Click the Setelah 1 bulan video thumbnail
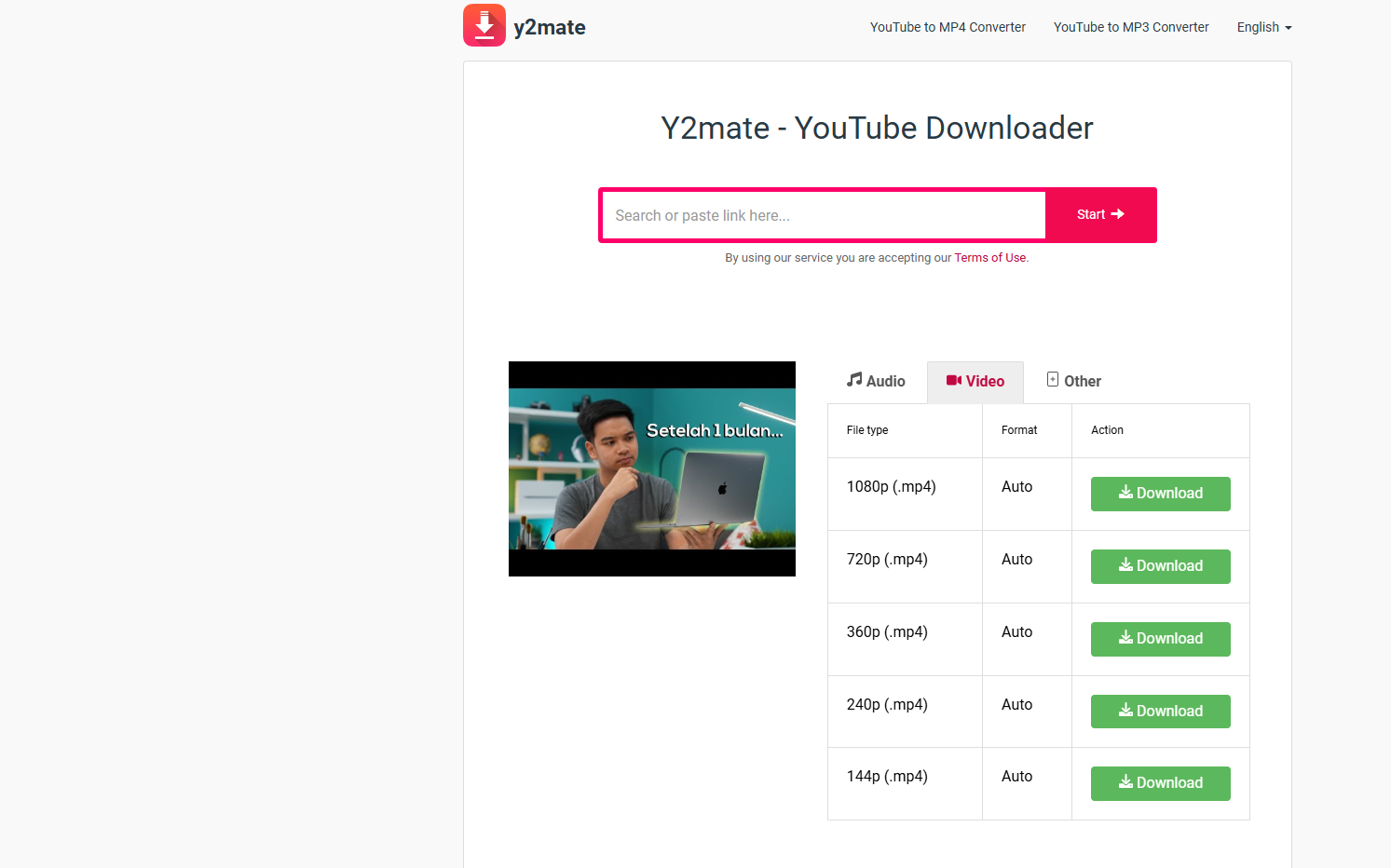This screenshot has width=1391, height=868. pyautogui.click(x=651, y=468)
